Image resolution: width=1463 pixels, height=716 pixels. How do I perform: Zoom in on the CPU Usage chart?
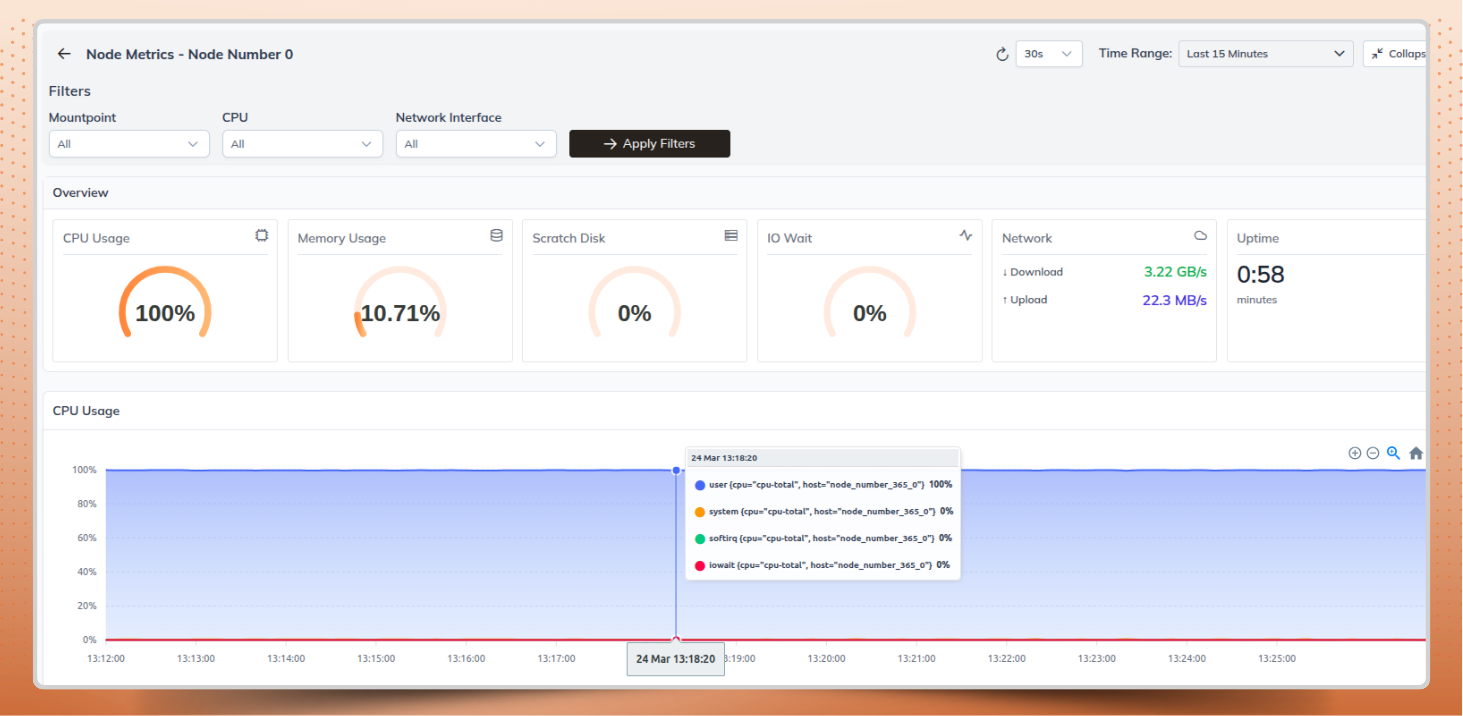point(1355,453)
